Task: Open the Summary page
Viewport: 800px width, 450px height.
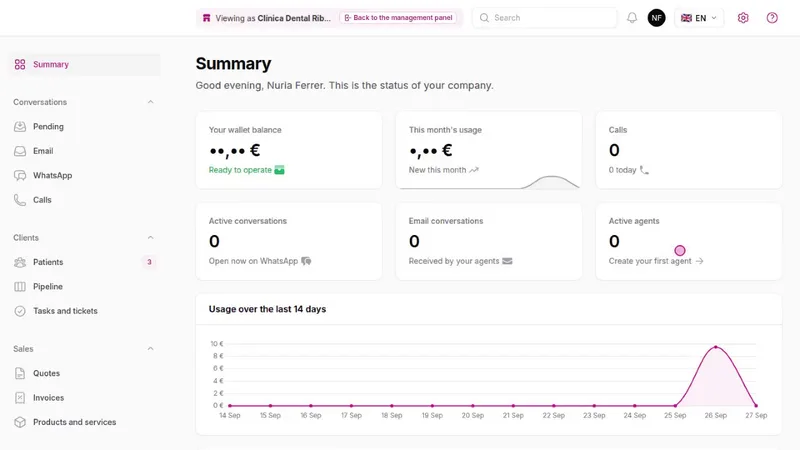Action: (84, 64)
